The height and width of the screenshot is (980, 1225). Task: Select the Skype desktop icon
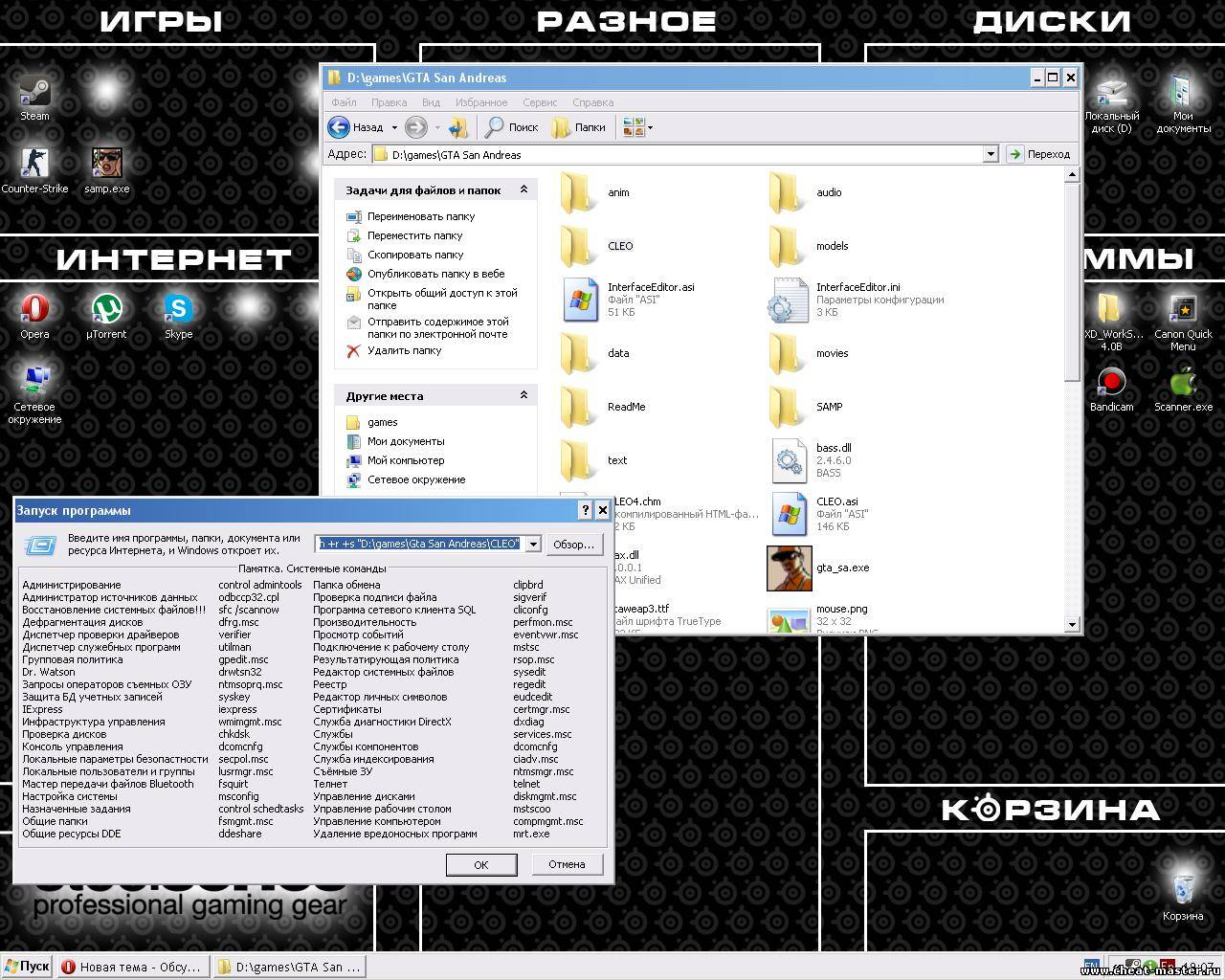click(178, 310)
